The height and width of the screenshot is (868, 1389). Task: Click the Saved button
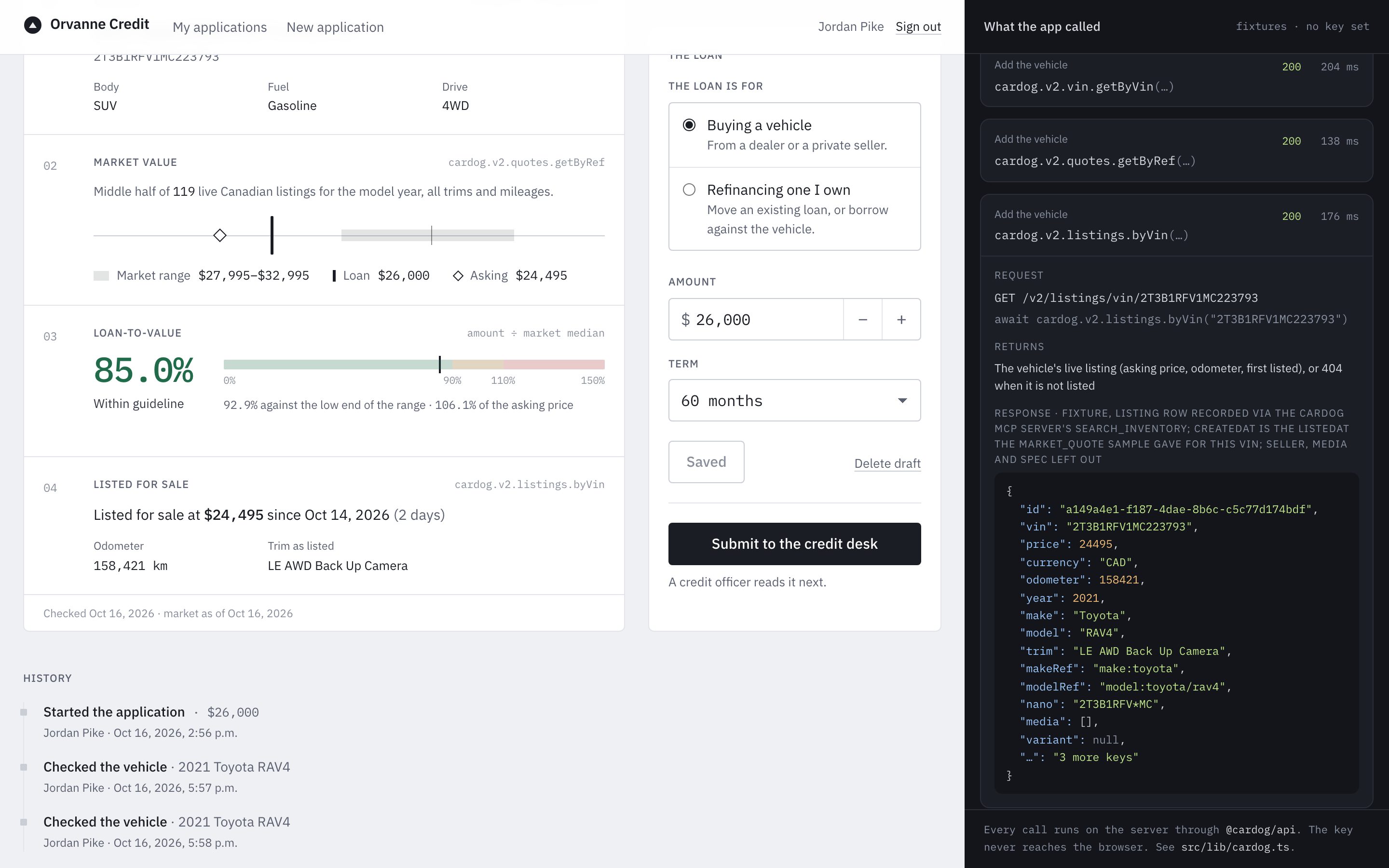tap(706, 461)
